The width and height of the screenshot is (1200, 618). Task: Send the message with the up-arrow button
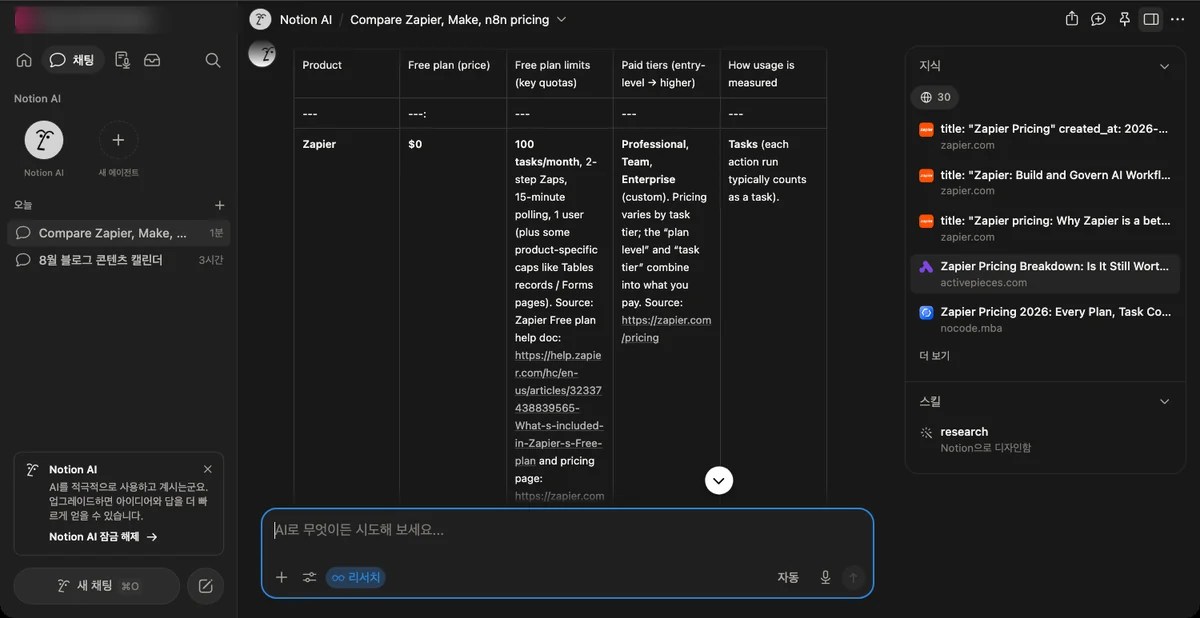(x=853, y=577)
